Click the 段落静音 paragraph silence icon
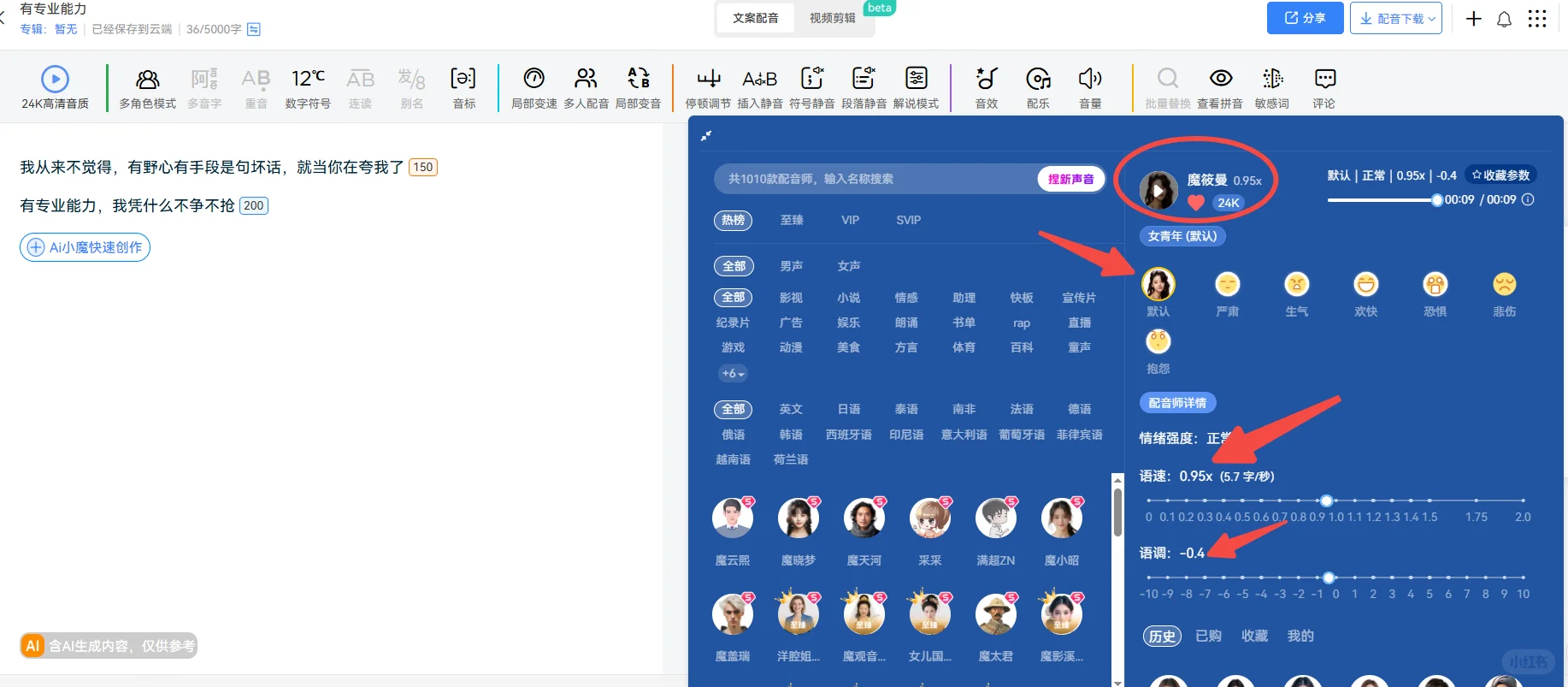This screenshot has height=687, width=1568. [x=864, y=79]
